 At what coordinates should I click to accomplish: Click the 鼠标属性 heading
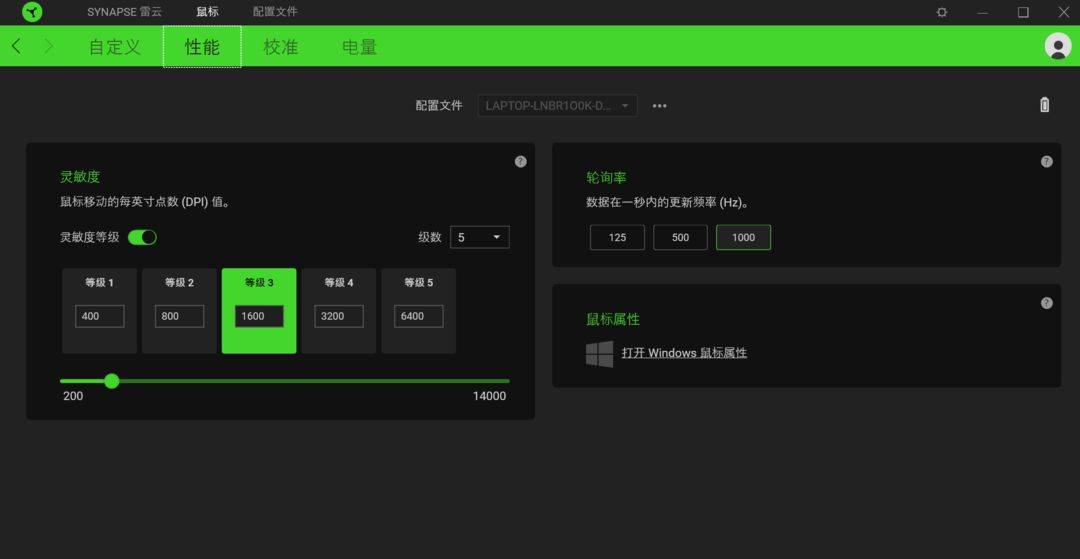[613, 319]
